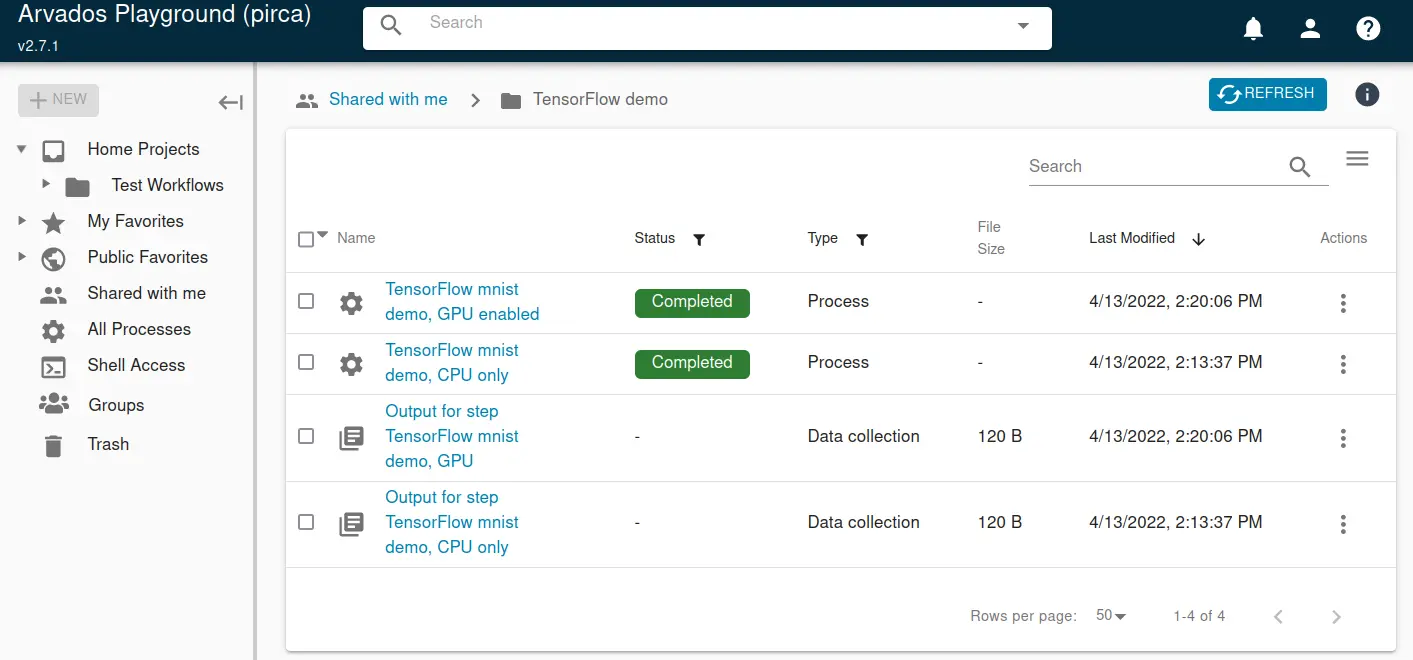Click the My Favorites star icon
Image resolution: width=1413 pixels, height=660 pixels.
point(53,223)
